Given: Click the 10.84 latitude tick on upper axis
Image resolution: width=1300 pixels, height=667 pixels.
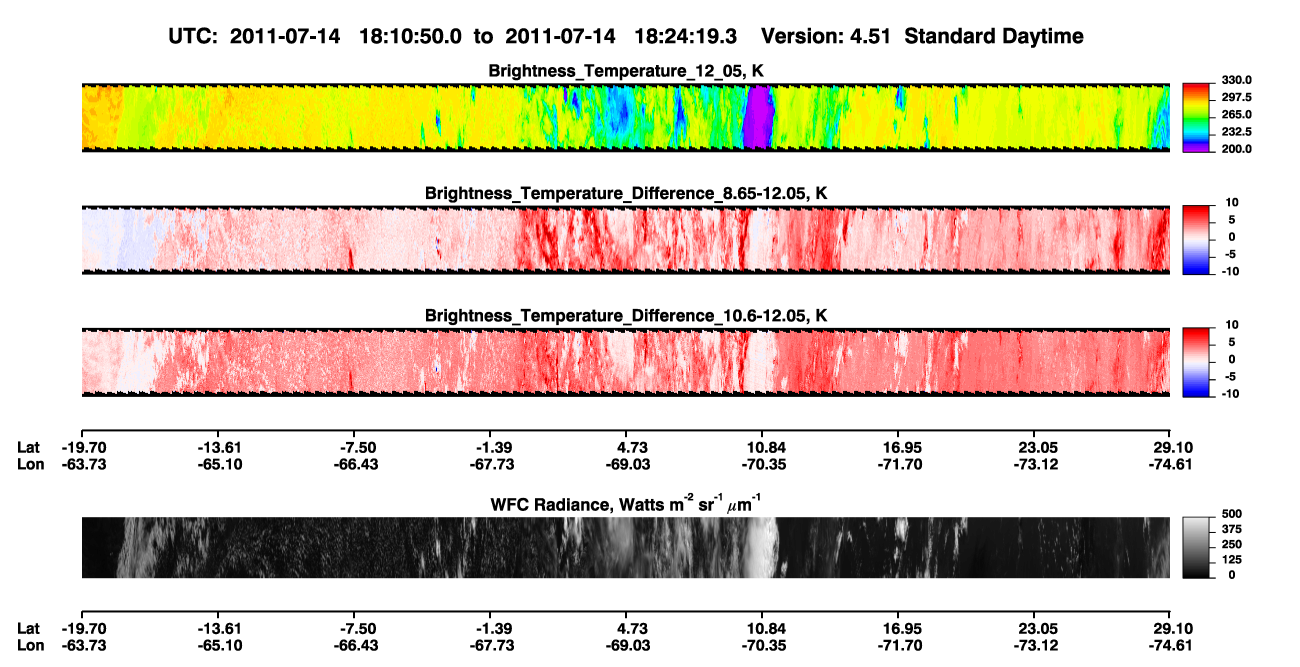Looking at the screenshot, I should click(x=762, y=447).
